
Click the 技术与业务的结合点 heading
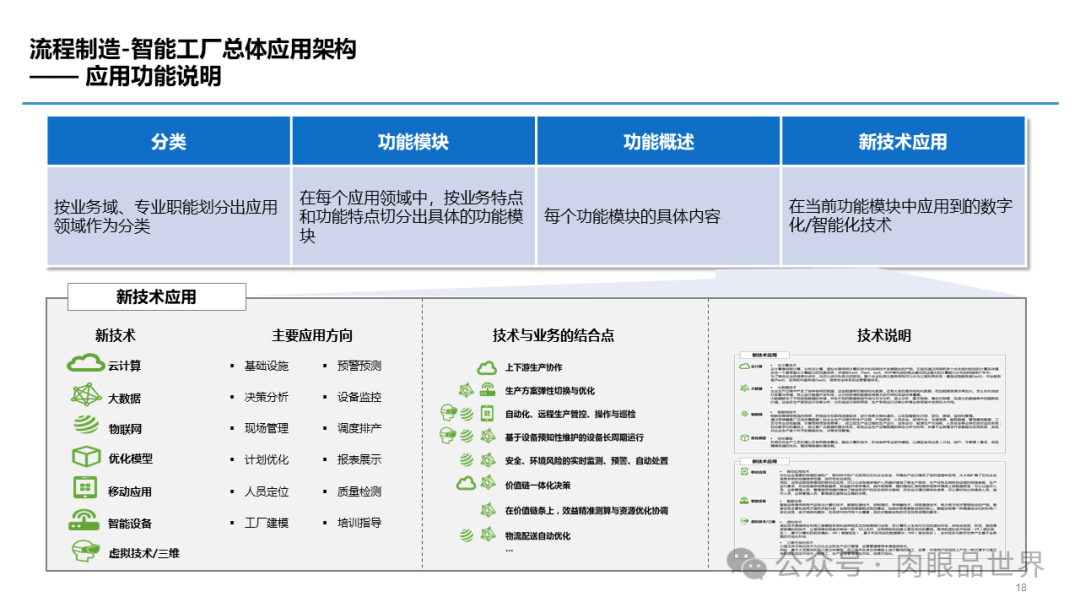pyautogui.click(x=553, y=335)
